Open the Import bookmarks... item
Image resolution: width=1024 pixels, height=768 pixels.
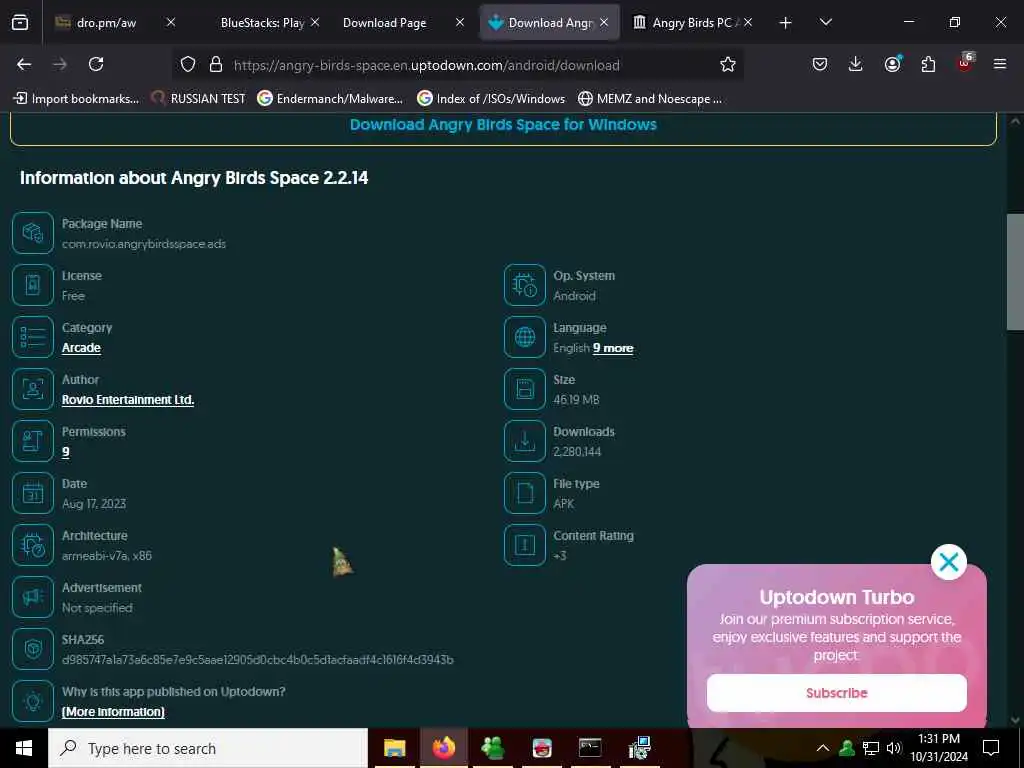[76, 99]
